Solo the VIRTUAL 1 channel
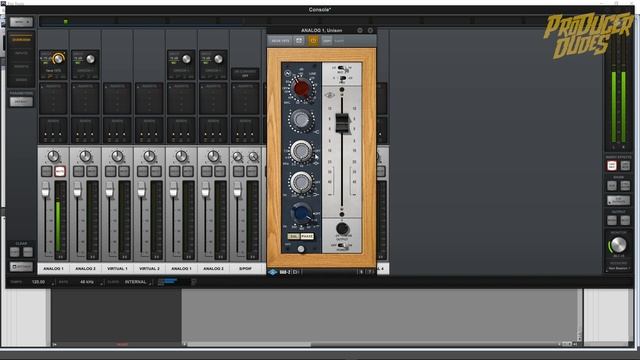Image resolution: width=640 pixels, height=360 pixels. pos(111,171)
